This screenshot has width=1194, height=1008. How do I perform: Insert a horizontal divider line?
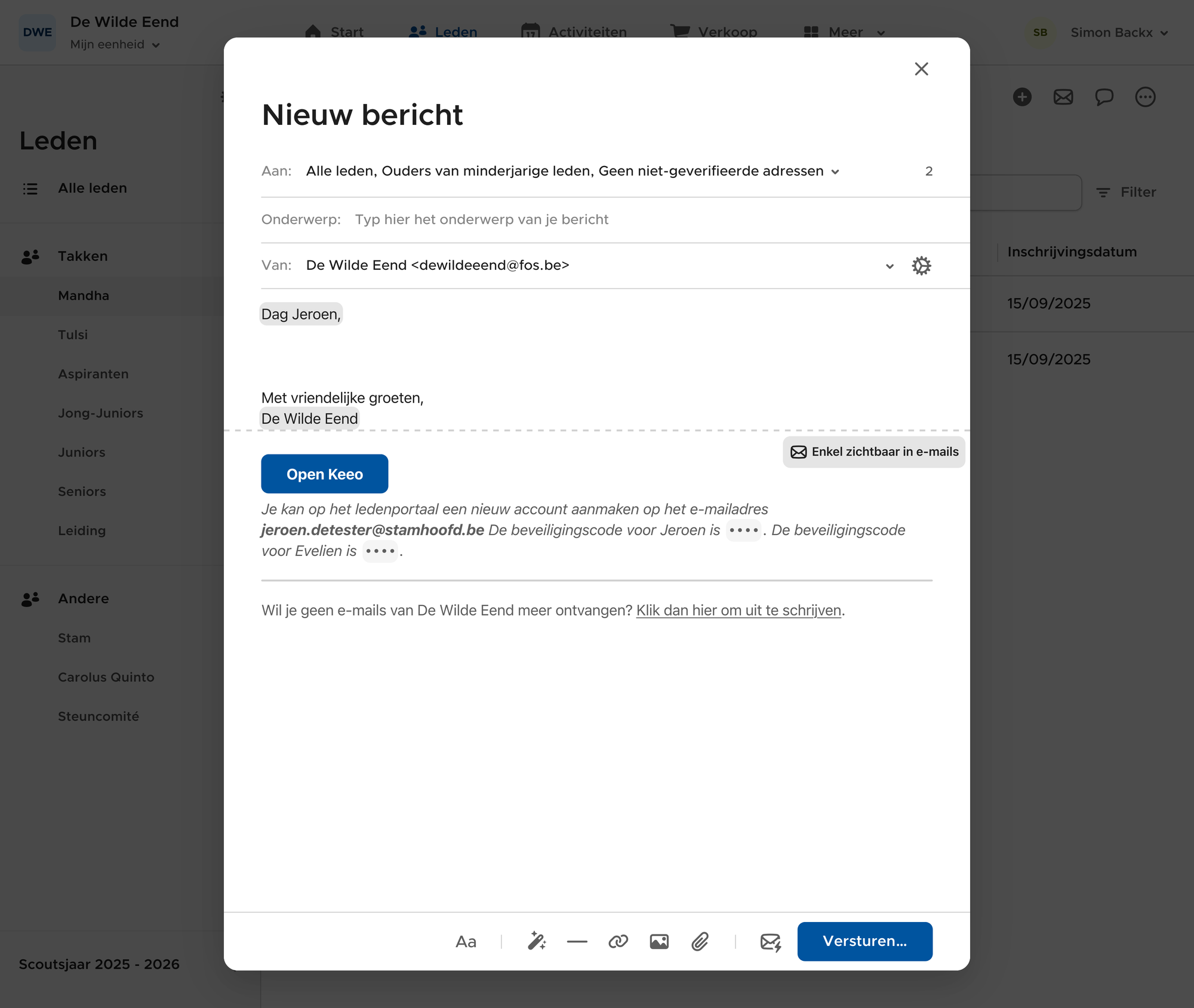pos(577,942)
